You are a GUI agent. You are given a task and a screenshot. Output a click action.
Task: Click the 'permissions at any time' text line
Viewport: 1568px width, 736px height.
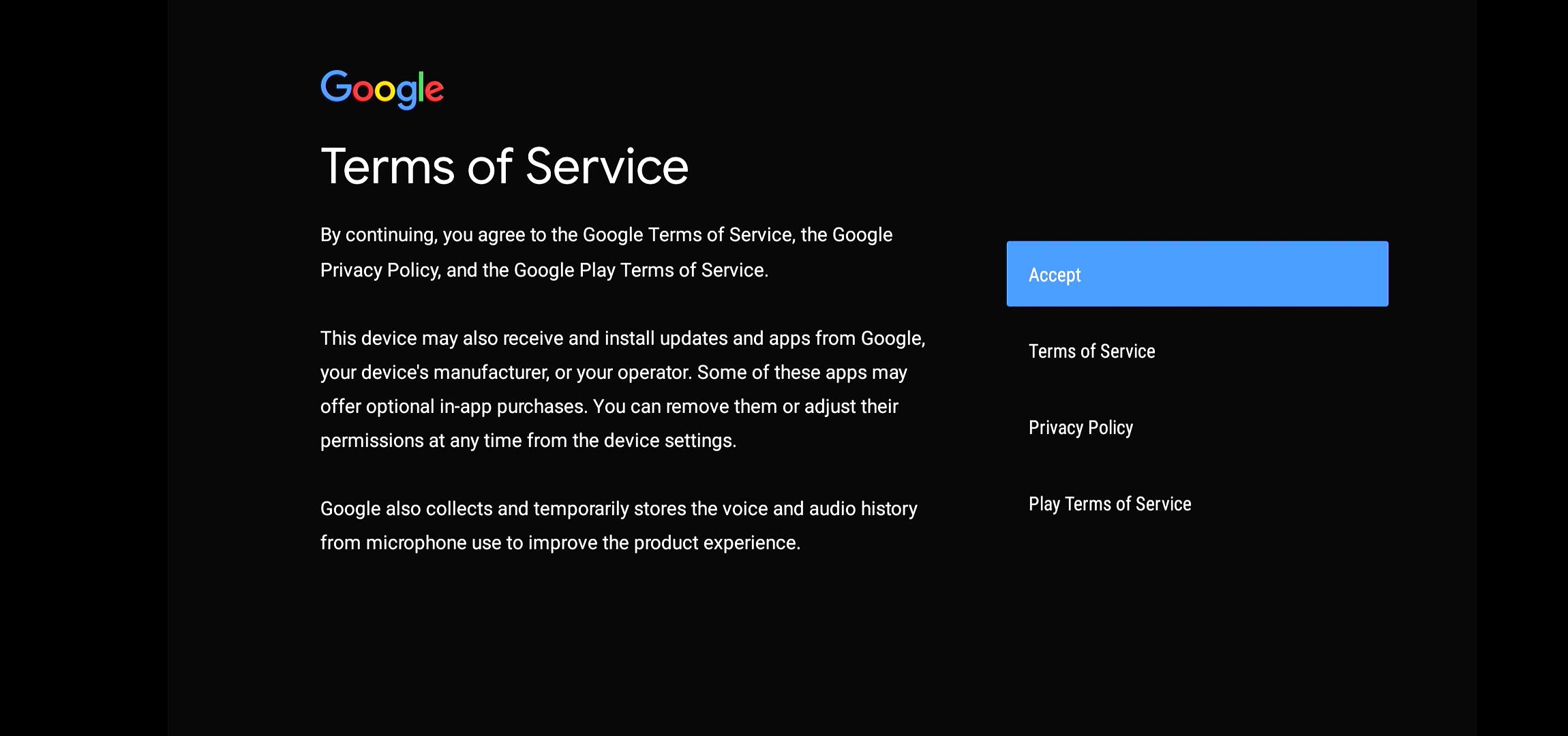point(528,440)
